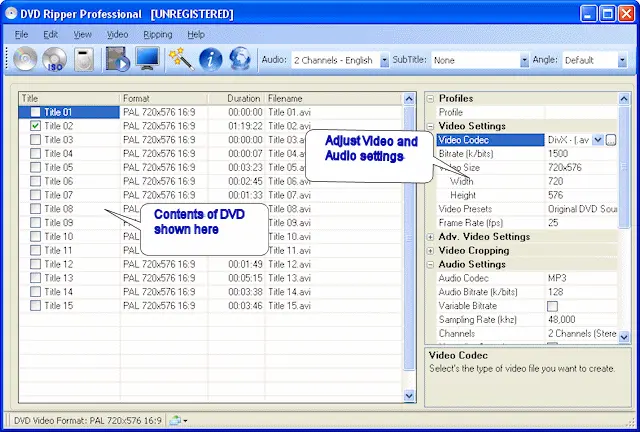Image resolution: width=640 pixels, height=432 pixels.
Task: Click the Video Codec ellipsis button
Action: (611, 140)
